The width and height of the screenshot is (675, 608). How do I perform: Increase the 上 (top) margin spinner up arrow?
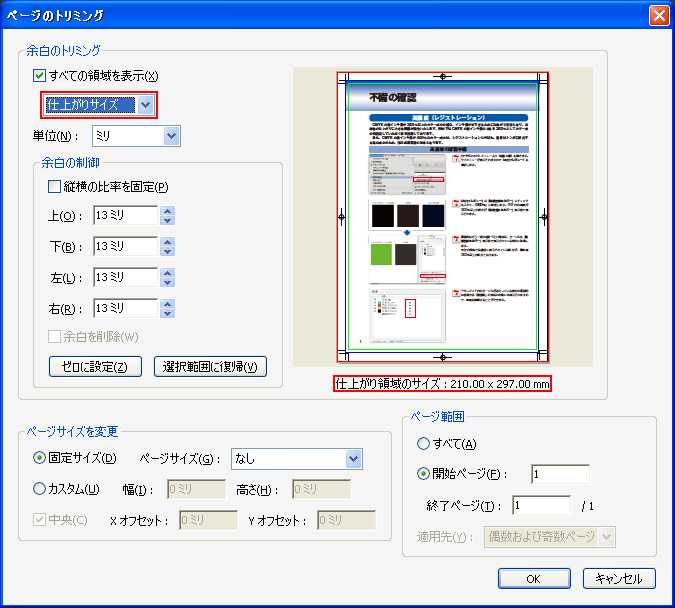coord(167,211)
